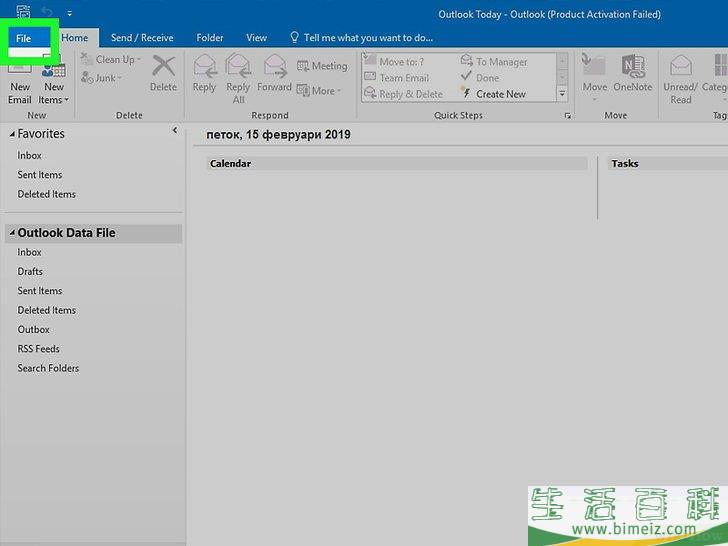Switch to the Send / Receive tab
The height and width of the screenshot is (546, 728).
pos(142,38)
